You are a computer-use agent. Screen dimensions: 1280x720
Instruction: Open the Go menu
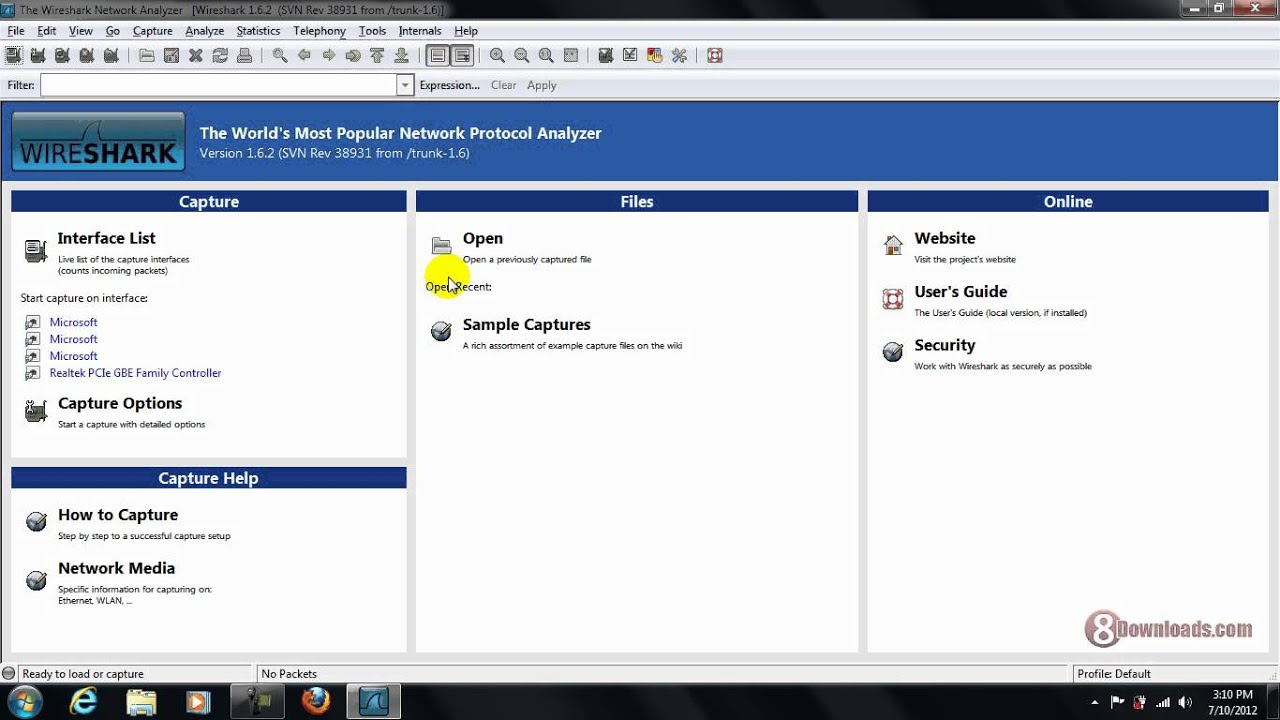tap(113, 31)
